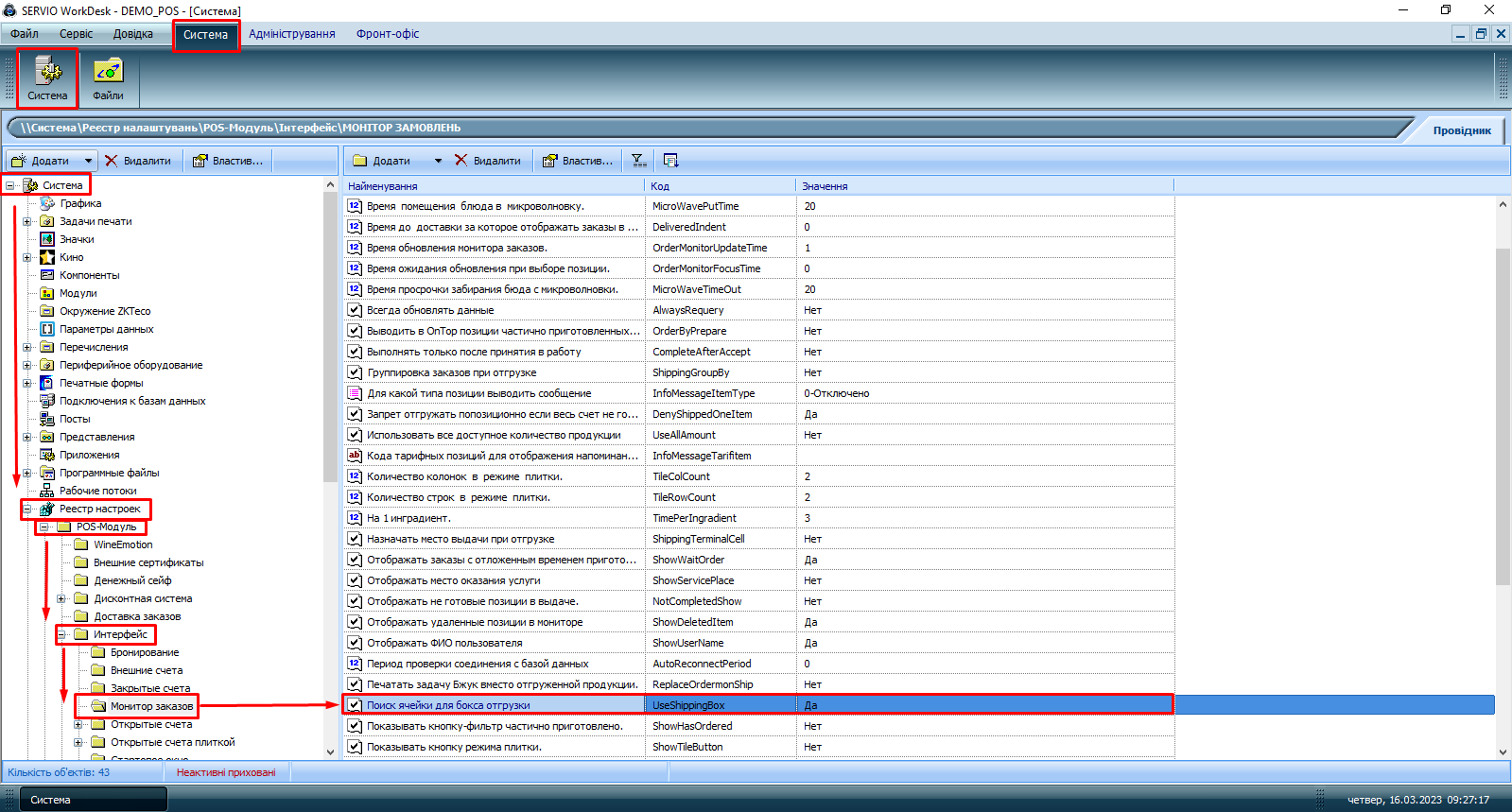Open the Фронт-офіс menu
This screenshot has width=1512, height=812.
[388, 34]
